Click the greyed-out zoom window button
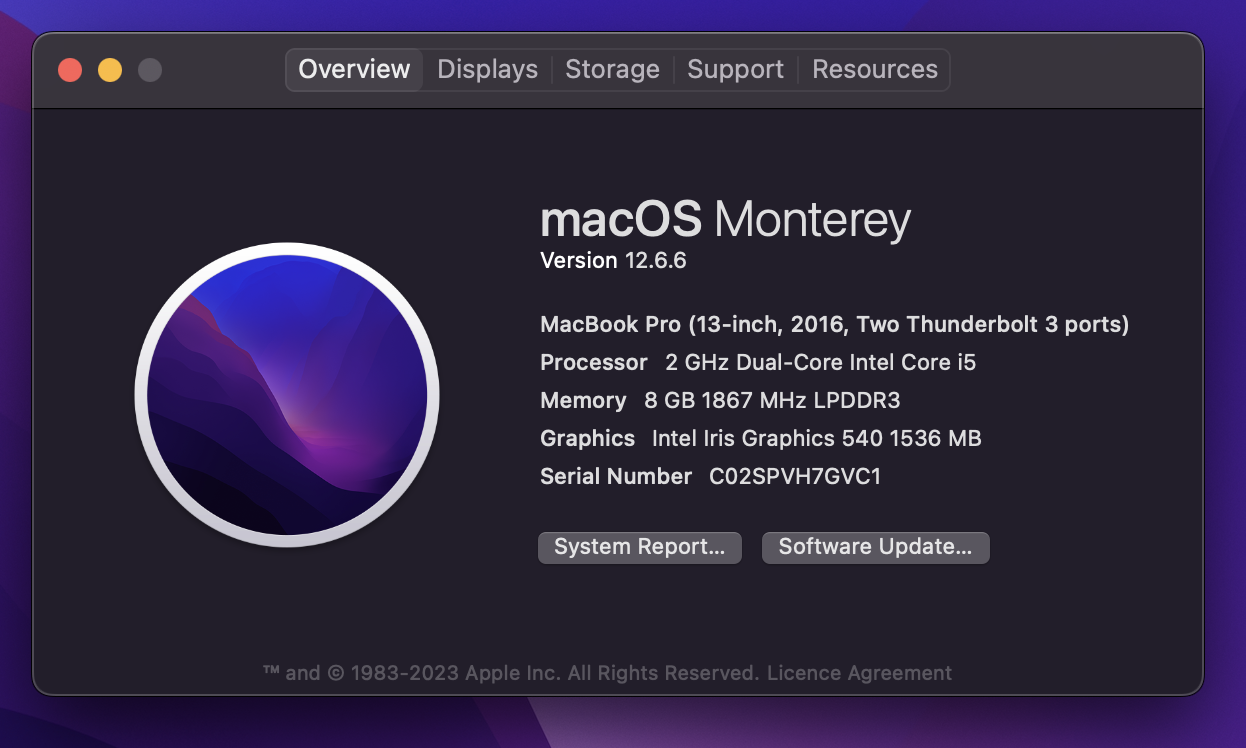 [x=150, y=70]
